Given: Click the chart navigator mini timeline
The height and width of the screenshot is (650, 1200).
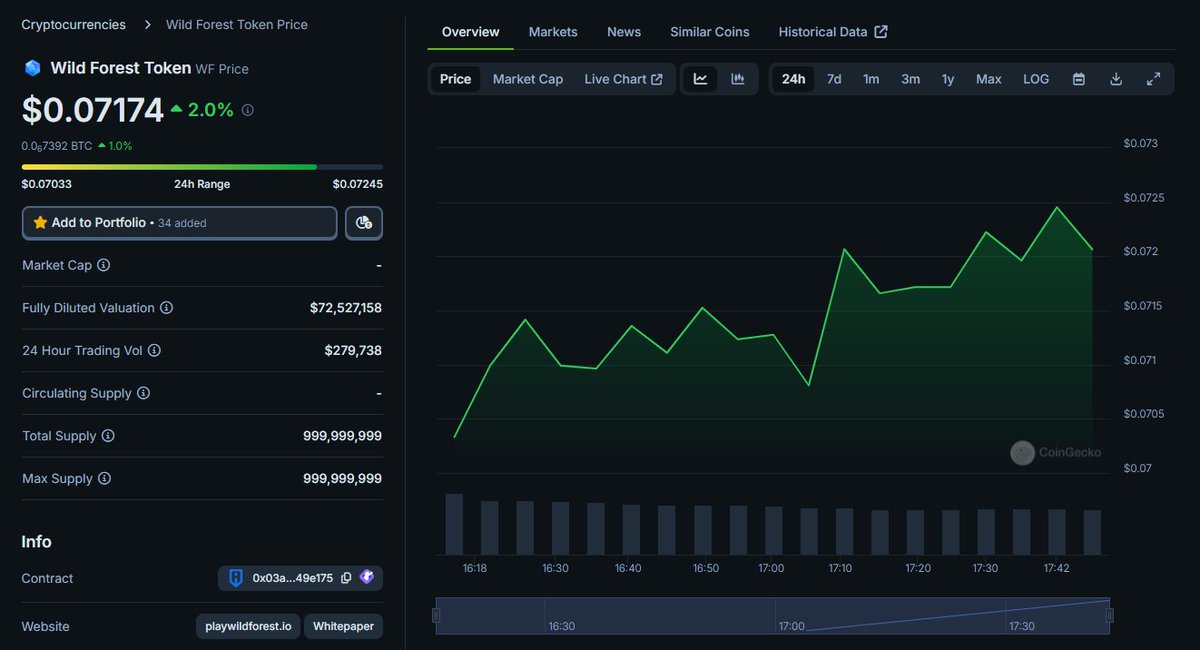Looking at the screenshot, I should pyautogui.click(x=773, y=615).
